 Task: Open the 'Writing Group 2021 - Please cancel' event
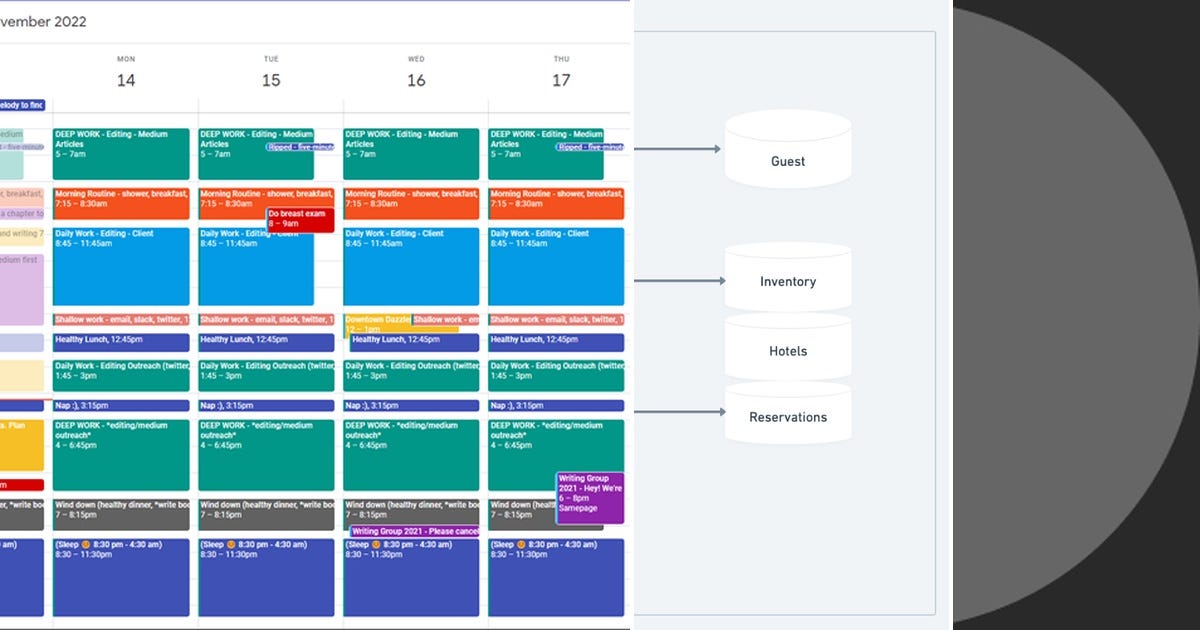[413, 530]
